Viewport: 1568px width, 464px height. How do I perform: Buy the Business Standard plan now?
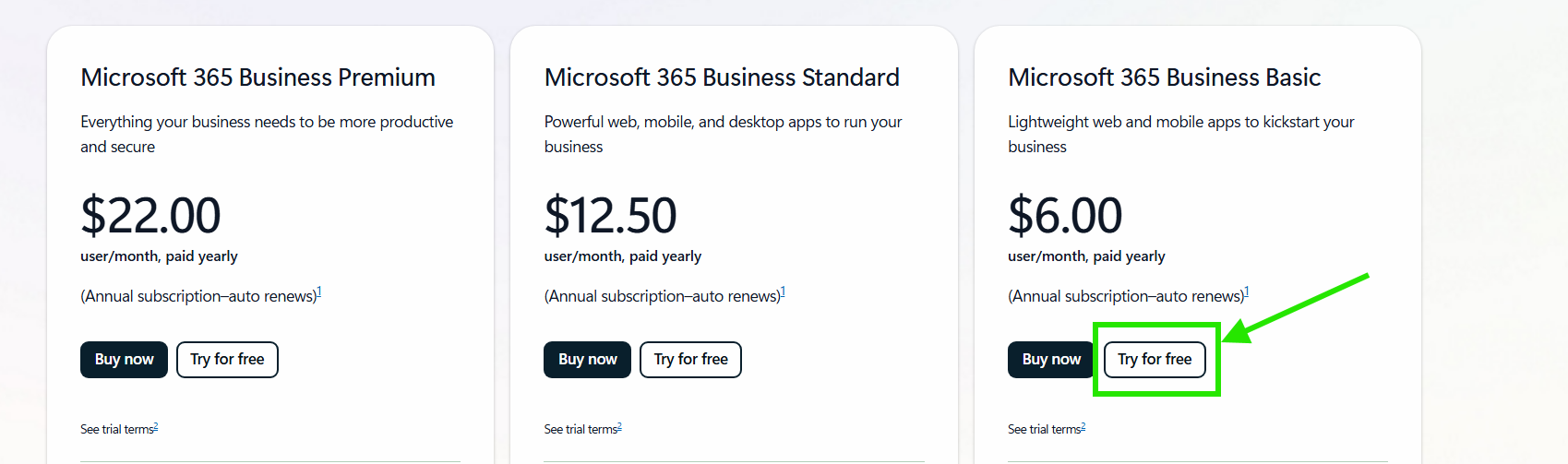(x=587, y=360)
